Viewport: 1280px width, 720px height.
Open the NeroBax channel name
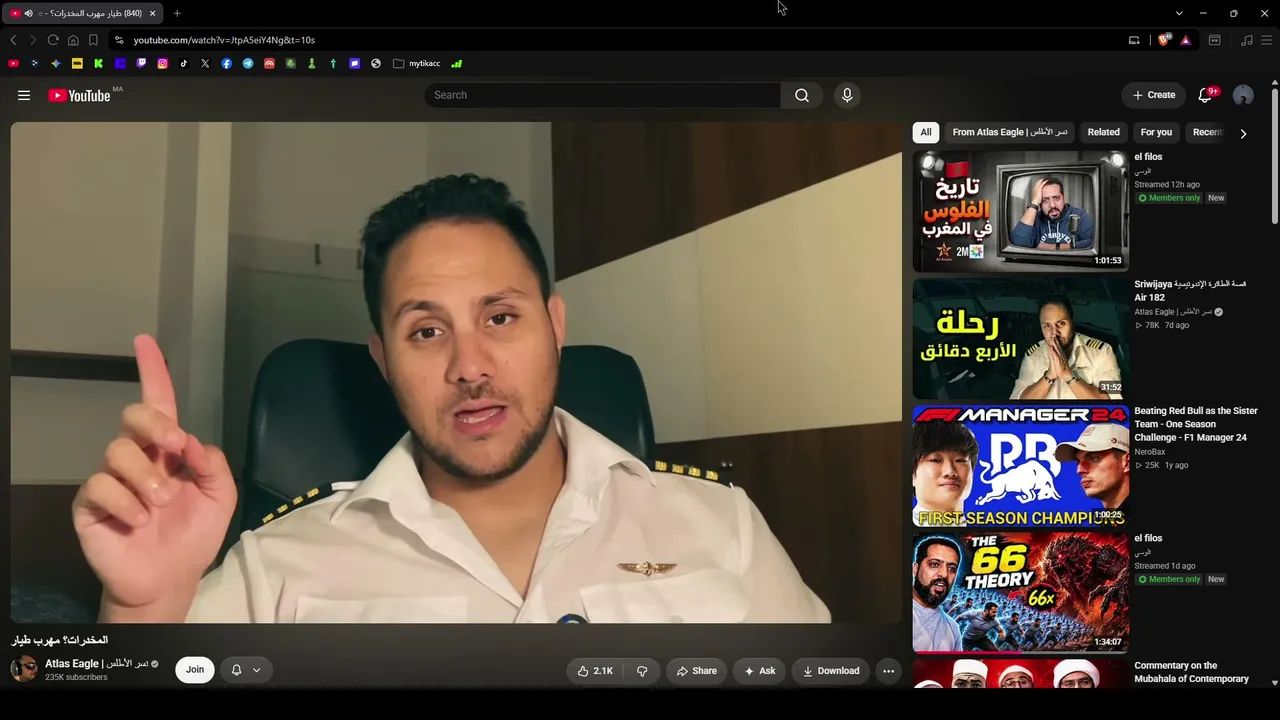point(1150,452)
